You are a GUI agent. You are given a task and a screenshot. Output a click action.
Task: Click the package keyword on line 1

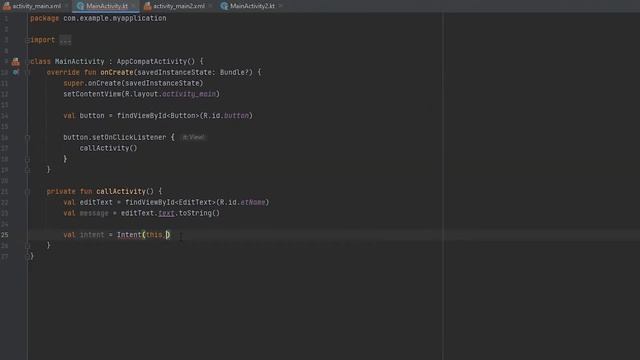[x=44, y=18]
